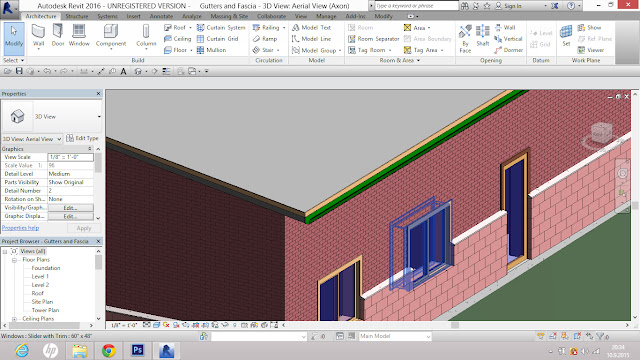Open the Roof tool dropdown arrow
This screenshot has width=640, height=360.
coord(190,28)
